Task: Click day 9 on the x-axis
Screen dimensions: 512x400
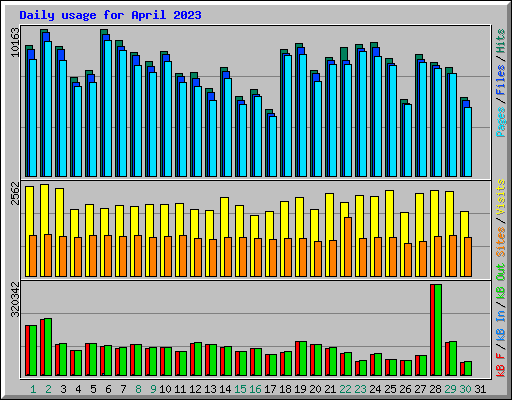Action: point(153,389)
